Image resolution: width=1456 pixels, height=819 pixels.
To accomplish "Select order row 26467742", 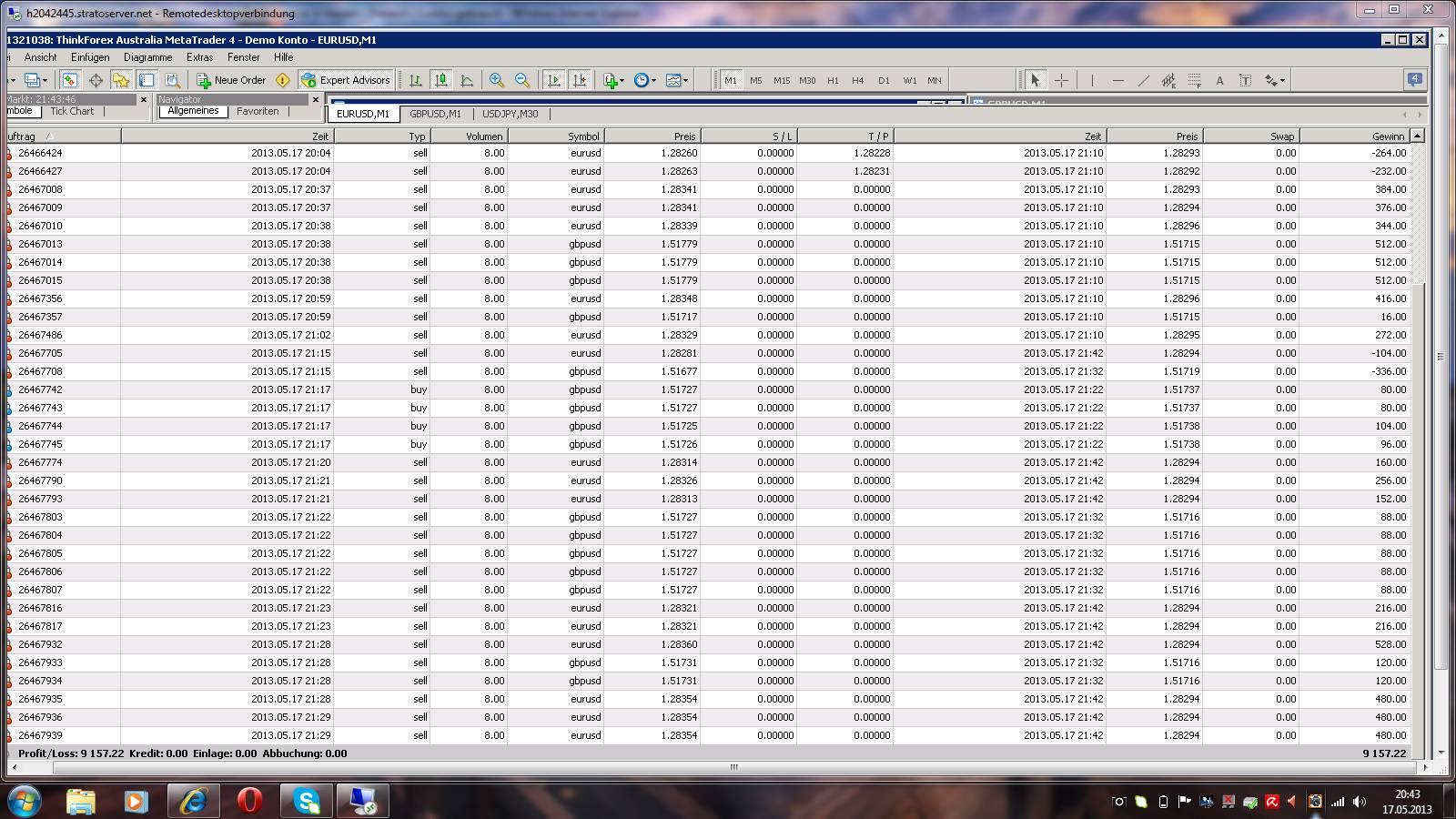I will pyautogui.click(x=710, y=389).
